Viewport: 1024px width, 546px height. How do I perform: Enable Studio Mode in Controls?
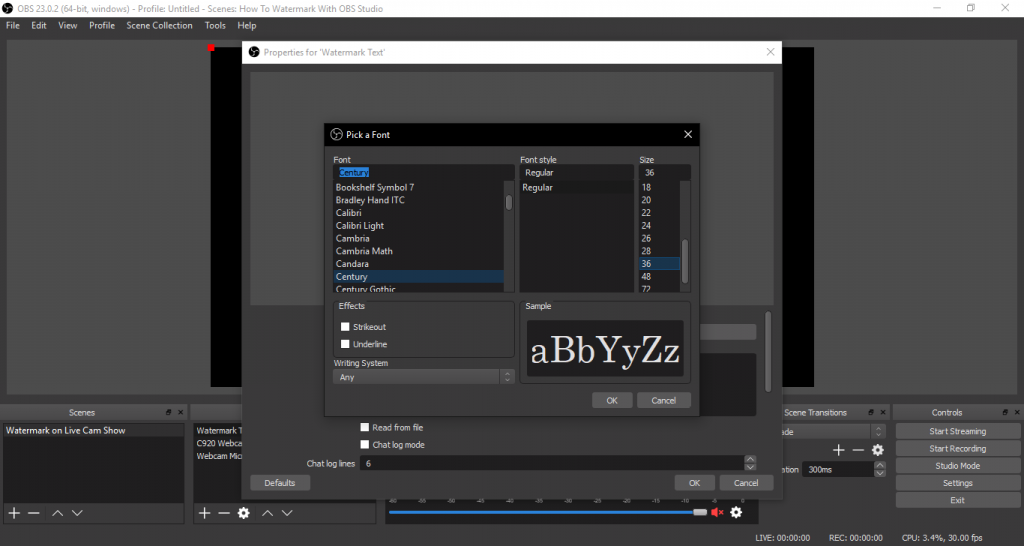coord(957,466)
